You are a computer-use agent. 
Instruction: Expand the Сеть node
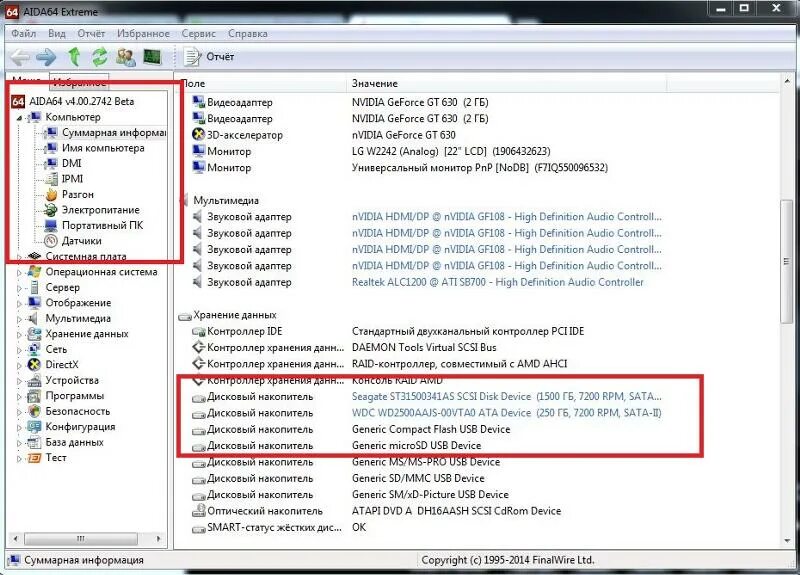point(19,350)
